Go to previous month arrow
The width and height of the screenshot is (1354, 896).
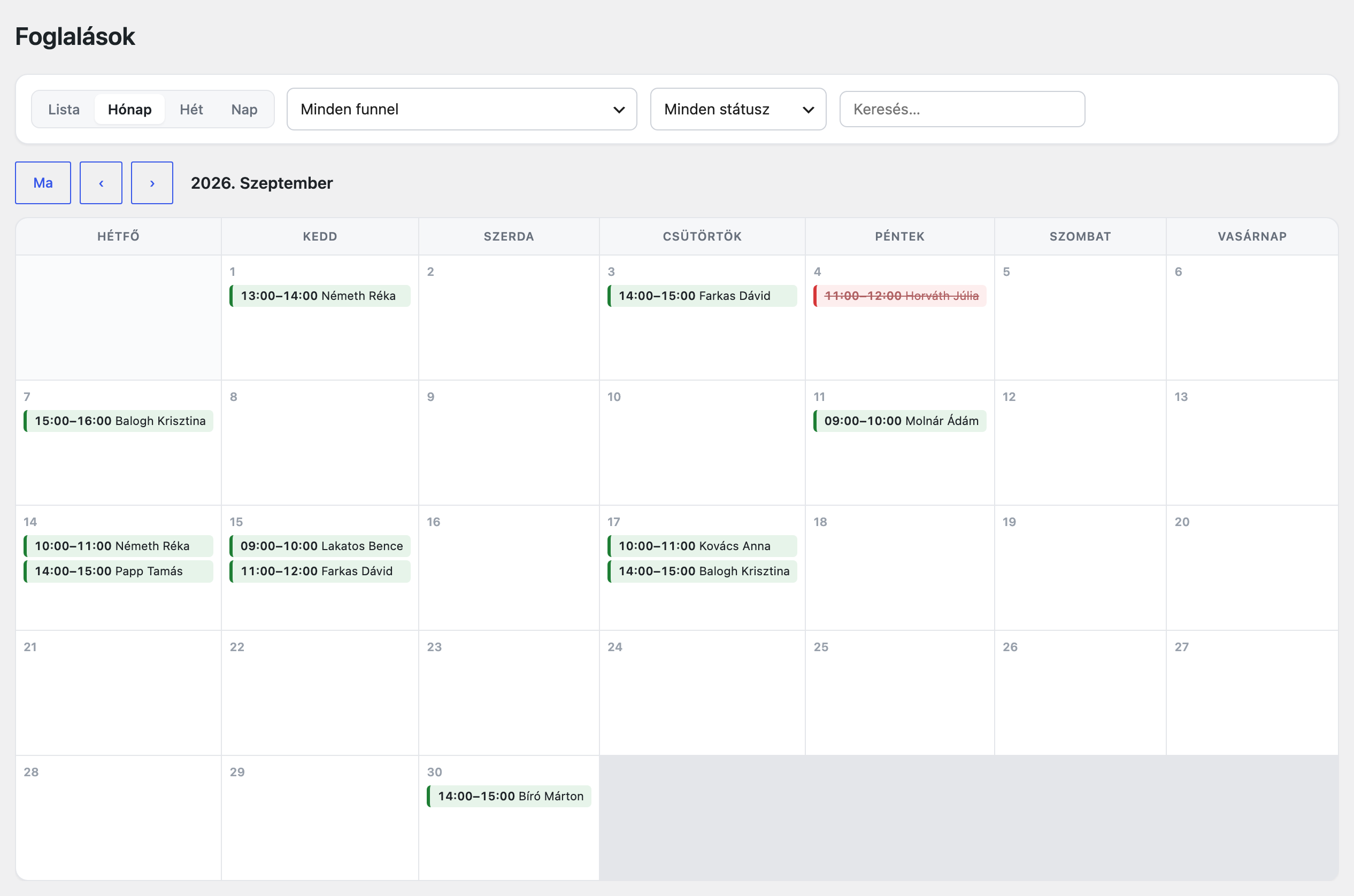tap(101, 183)
